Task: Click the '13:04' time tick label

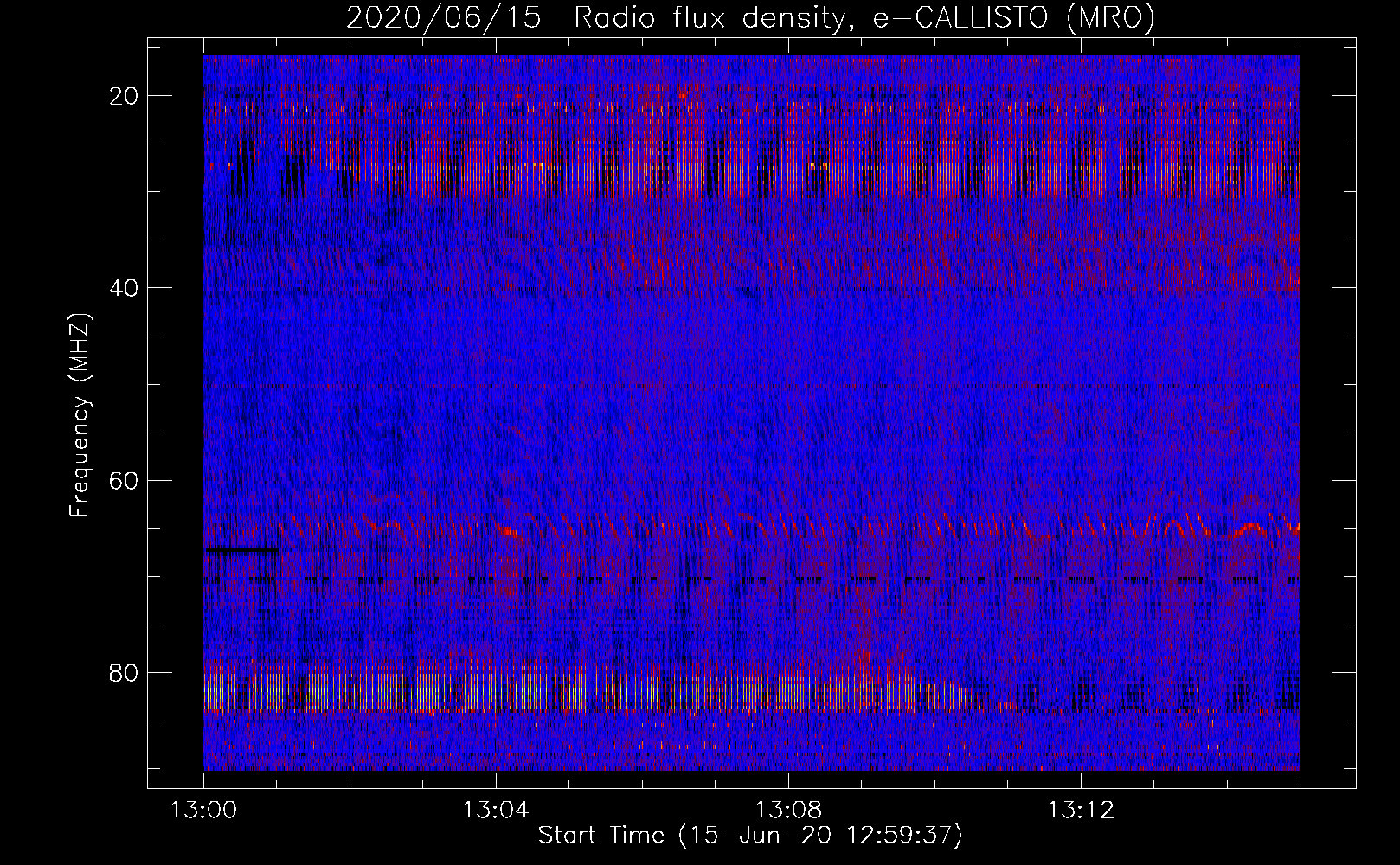Action: pos(496,811)
